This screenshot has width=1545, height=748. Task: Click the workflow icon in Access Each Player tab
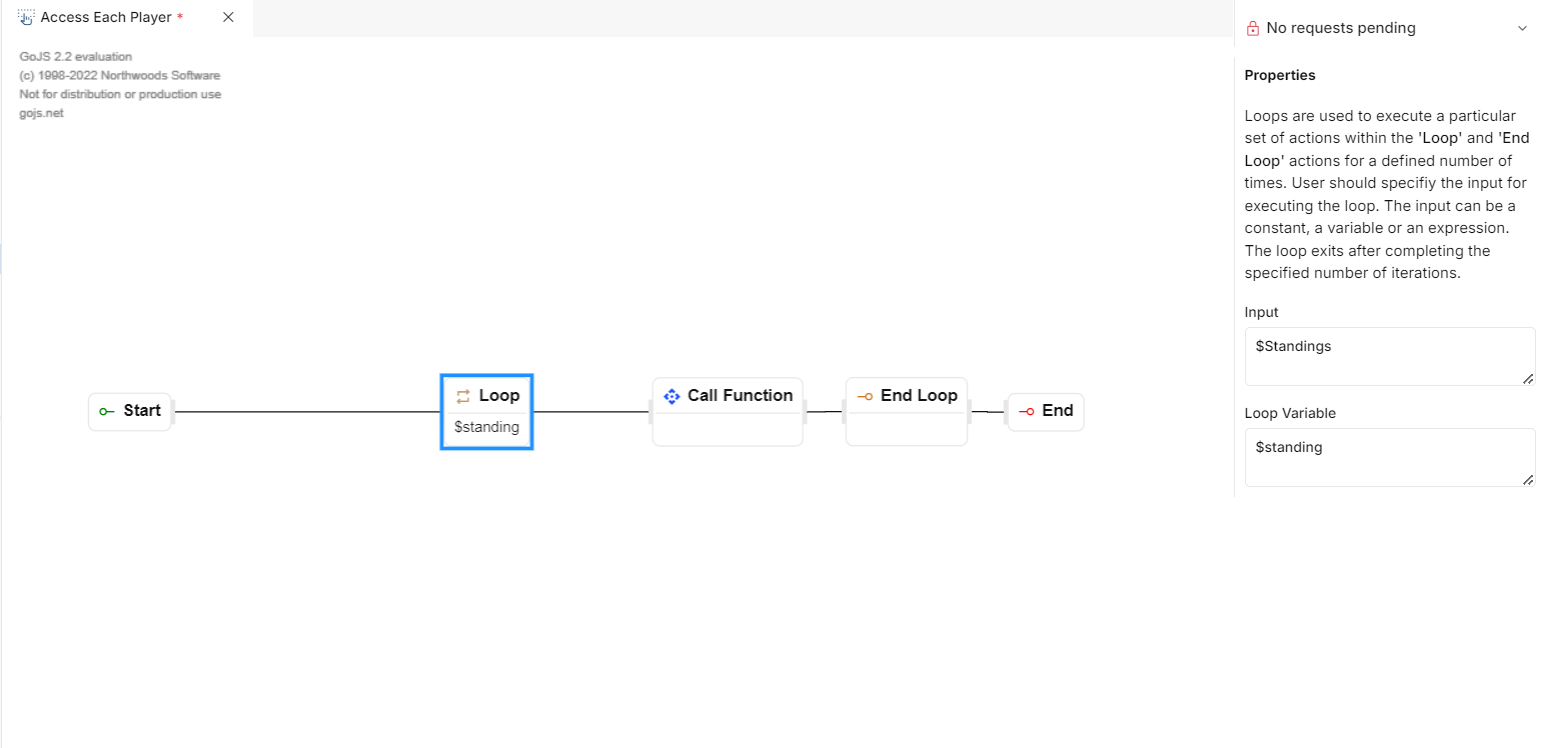click(x=26, y=17)
